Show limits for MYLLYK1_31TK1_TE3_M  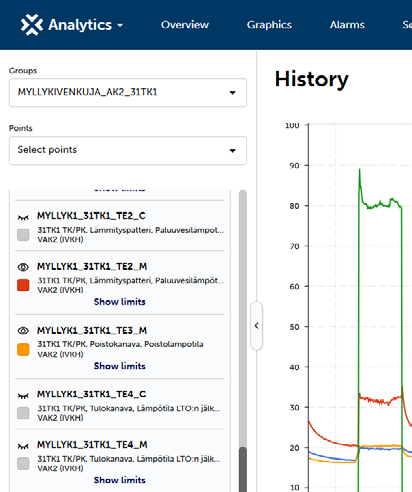tap(120, 366)
